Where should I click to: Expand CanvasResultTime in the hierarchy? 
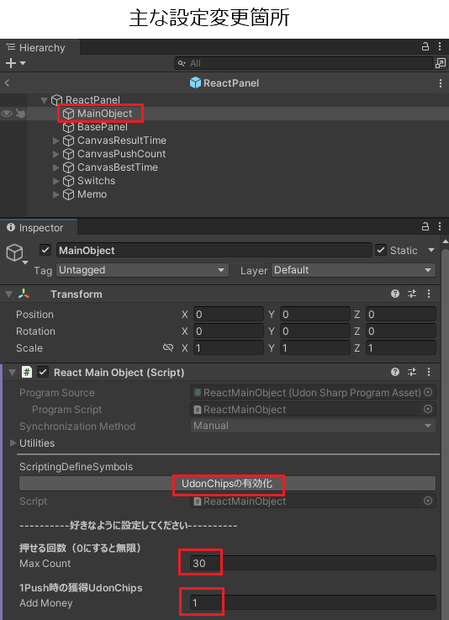(x=56, y=140)
